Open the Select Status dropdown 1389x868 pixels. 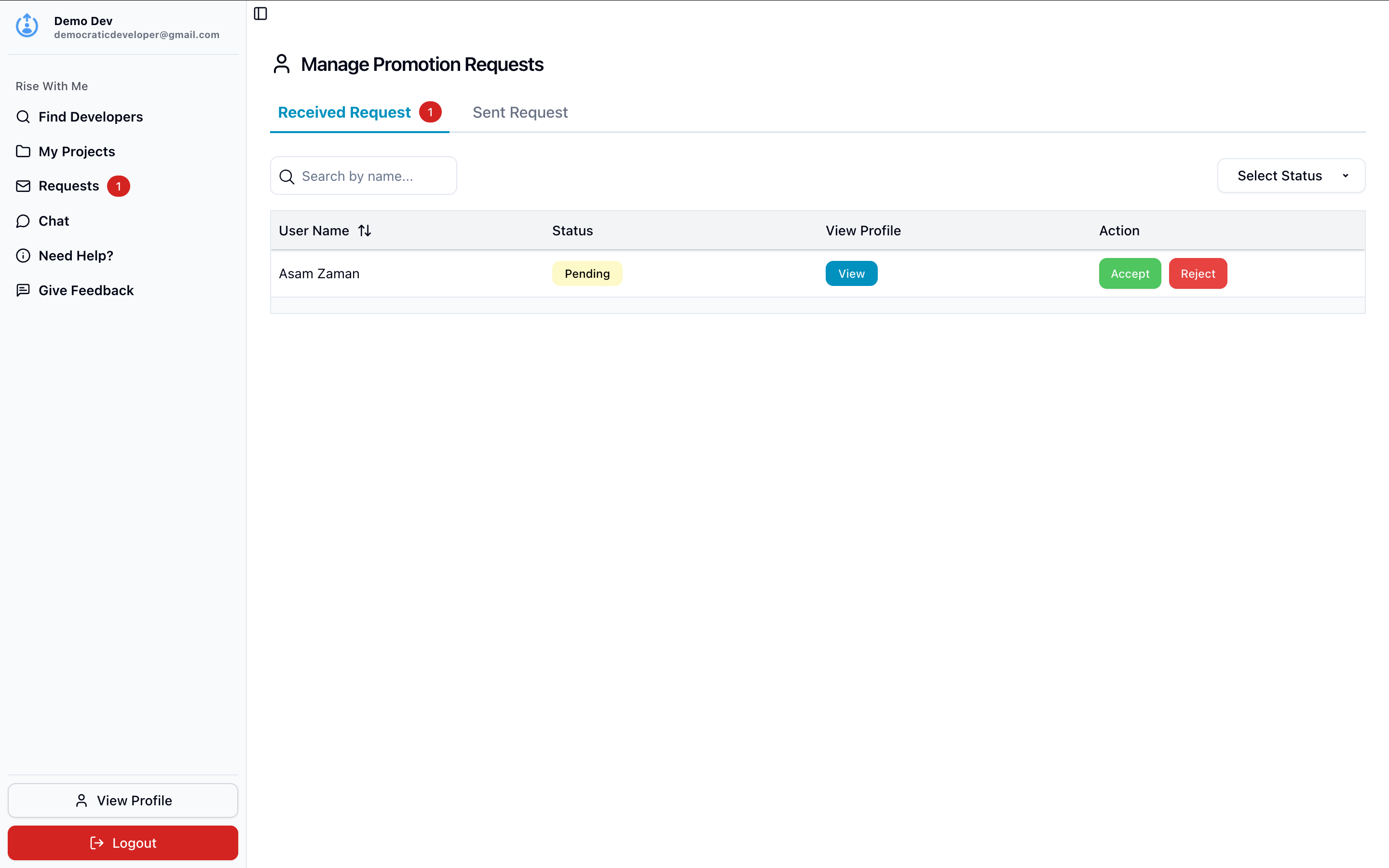point(1279,176)
